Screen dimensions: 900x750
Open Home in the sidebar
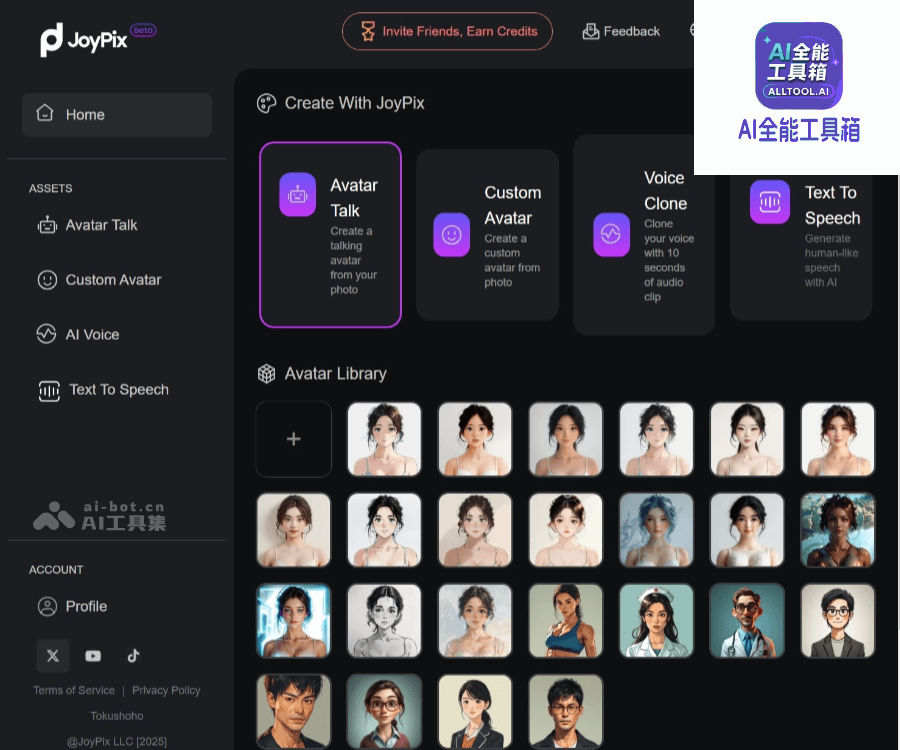click(117, 115)
